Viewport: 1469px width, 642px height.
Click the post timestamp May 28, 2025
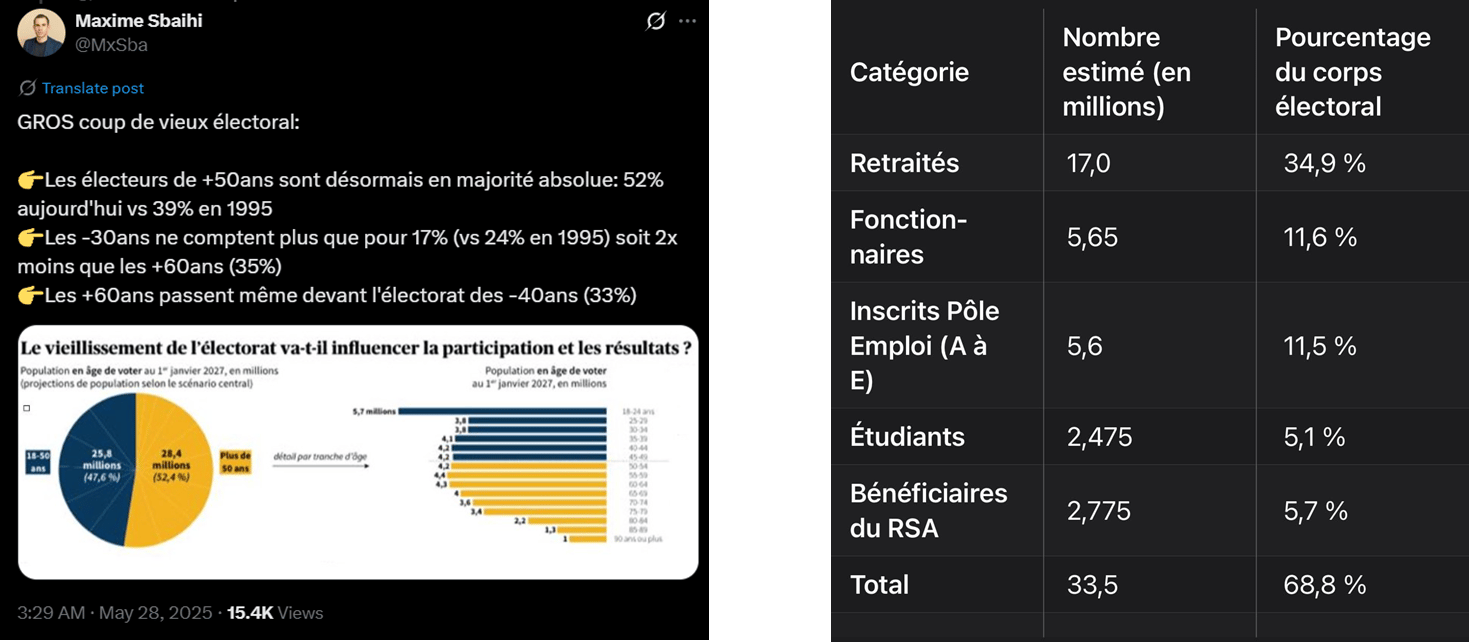tap(155, 613)
